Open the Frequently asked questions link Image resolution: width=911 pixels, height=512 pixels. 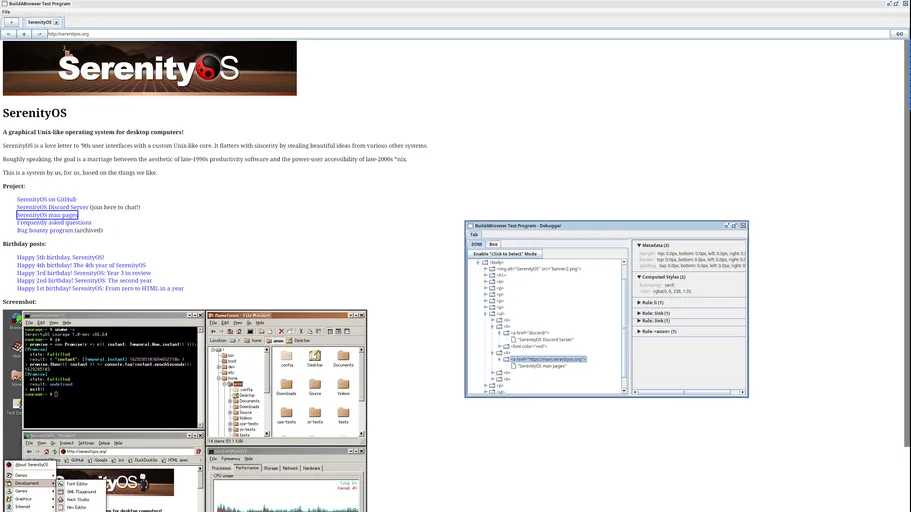point(54,223)
